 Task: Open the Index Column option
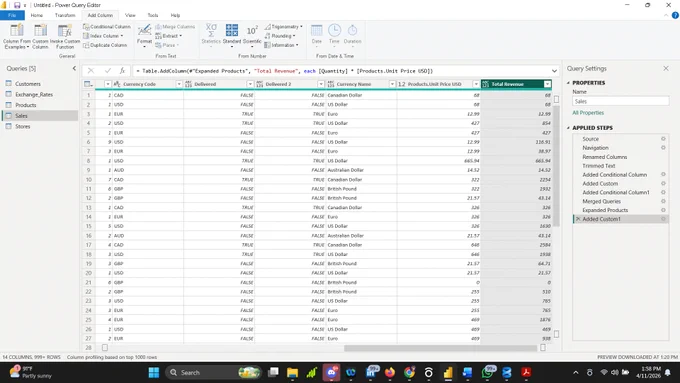[103, 36]
